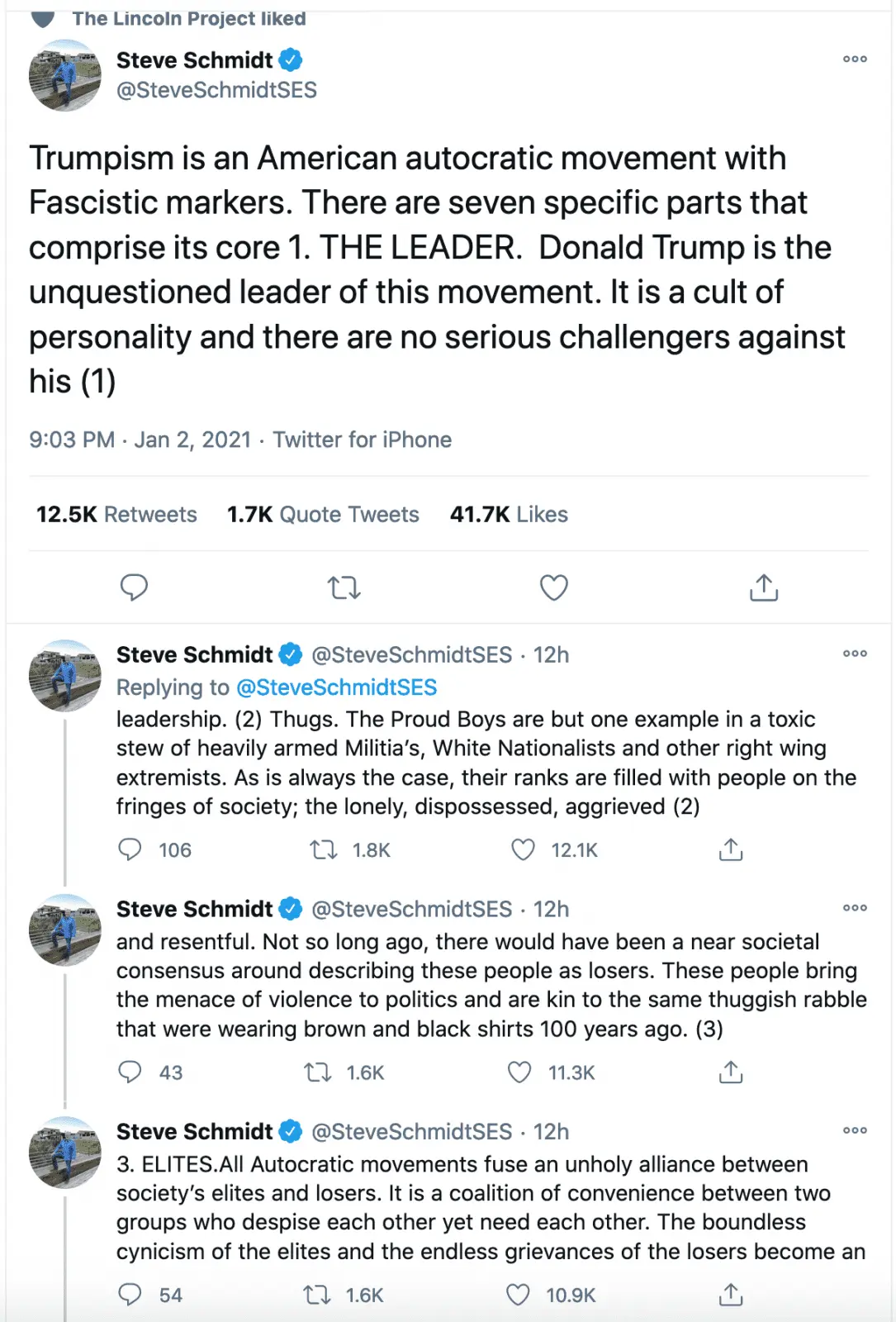
Task: Reply to the tweet with 106 replies
Action: [130, 849]
